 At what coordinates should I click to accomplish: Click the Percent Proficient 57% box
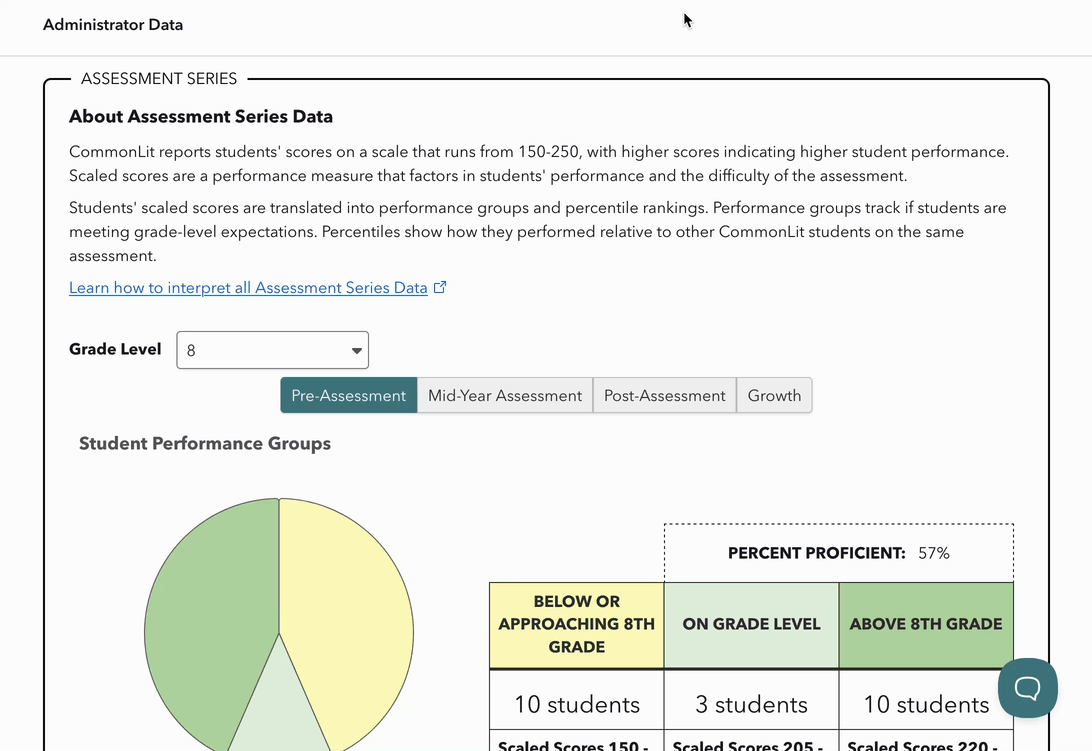pyautogui.click(x=838, y=553)
